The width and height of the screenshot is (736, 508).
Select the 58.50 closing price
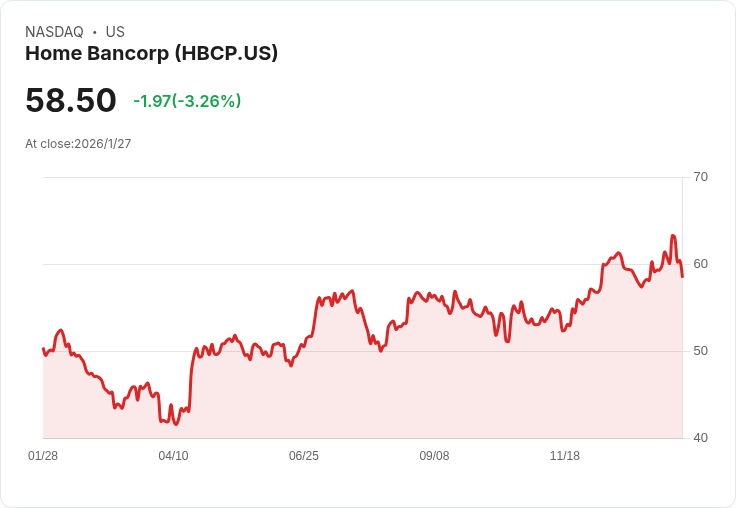click(x=71, y=101)
